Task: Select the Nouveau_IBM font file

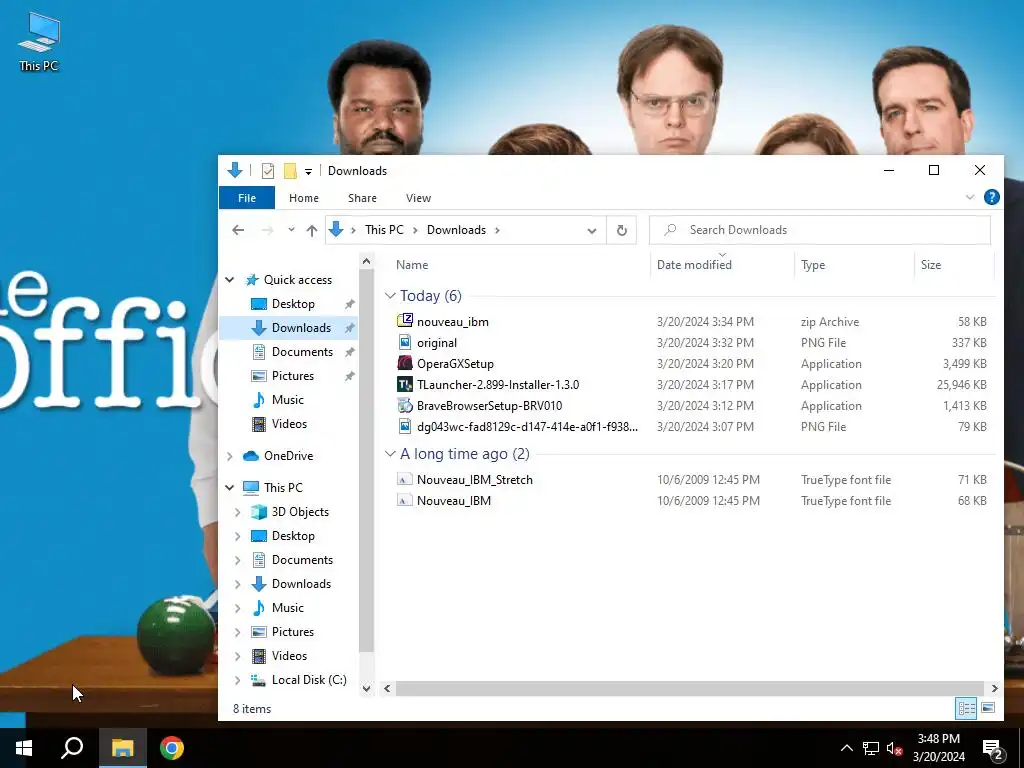Action: [x=454, y=501]
